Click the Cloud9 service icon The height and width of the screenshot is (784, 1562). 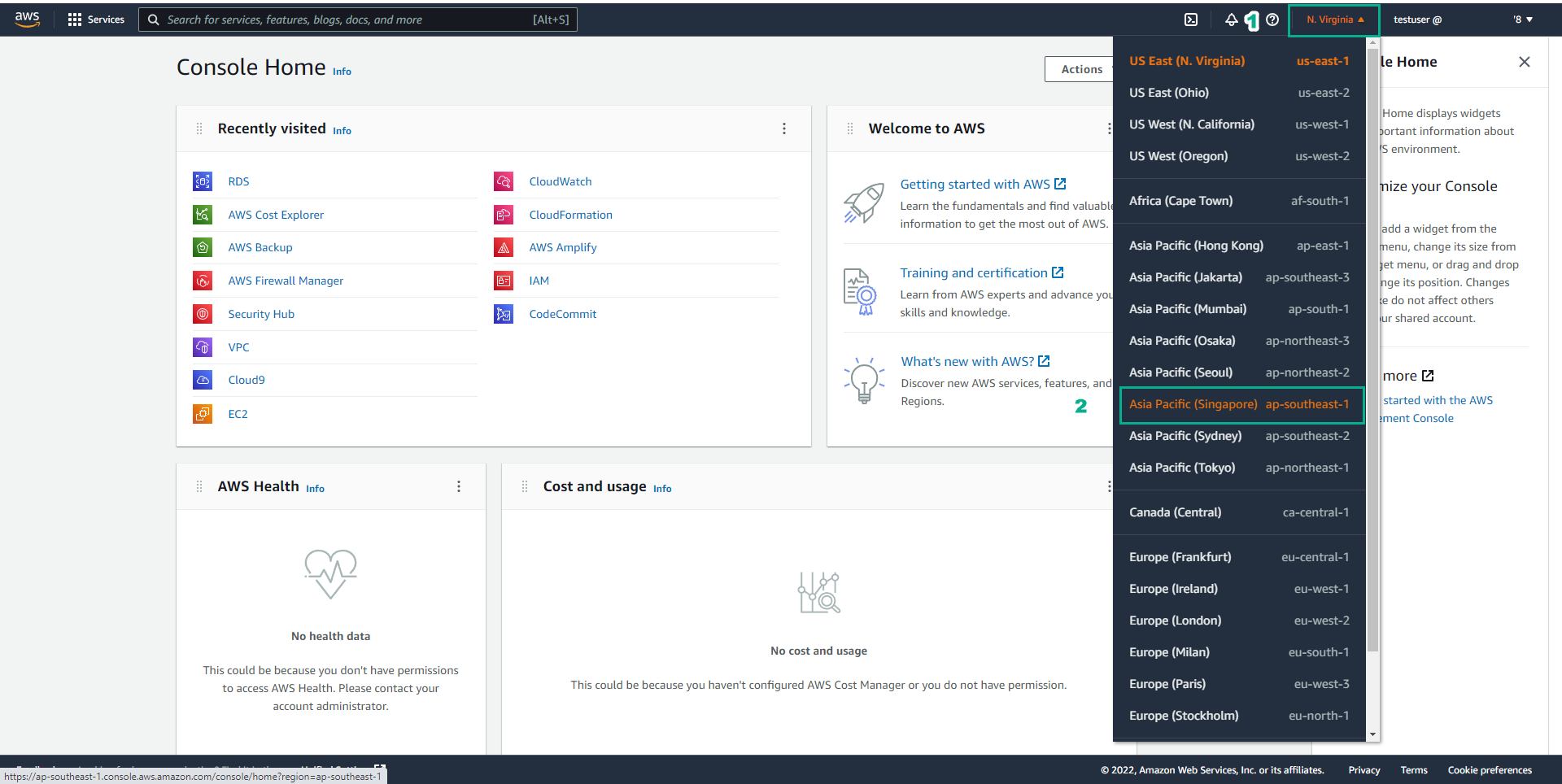tap(203, 380)
